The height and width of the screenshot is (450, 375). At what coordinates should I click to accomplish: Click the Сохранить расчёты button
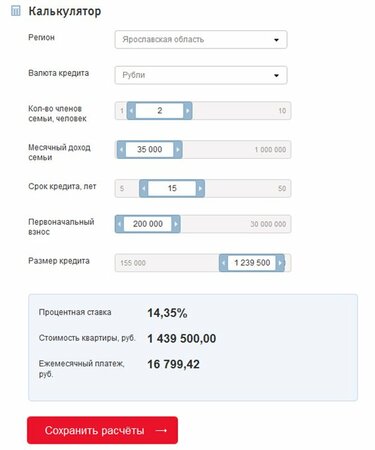click(x=102, y=430)
